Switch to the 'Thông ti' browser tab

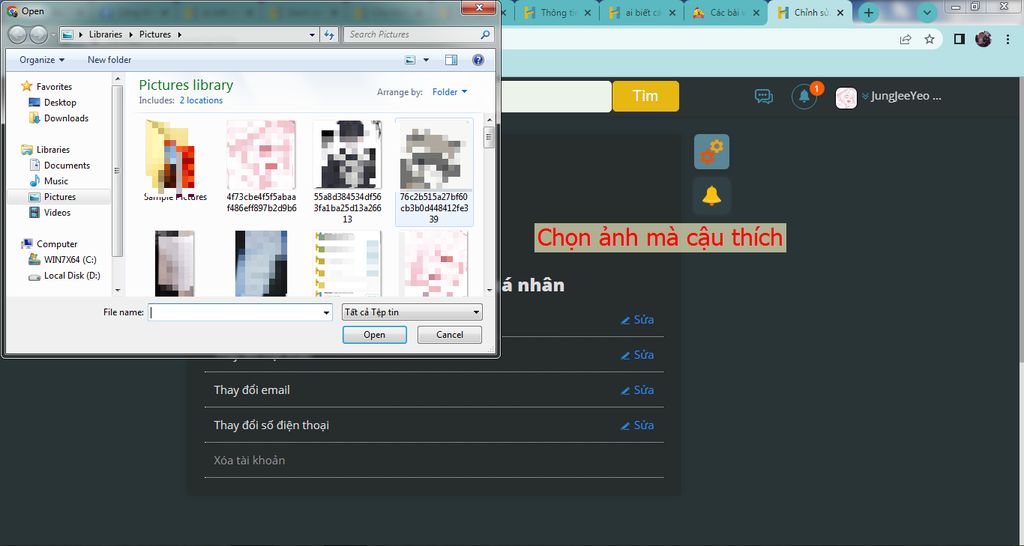[556, 12]
